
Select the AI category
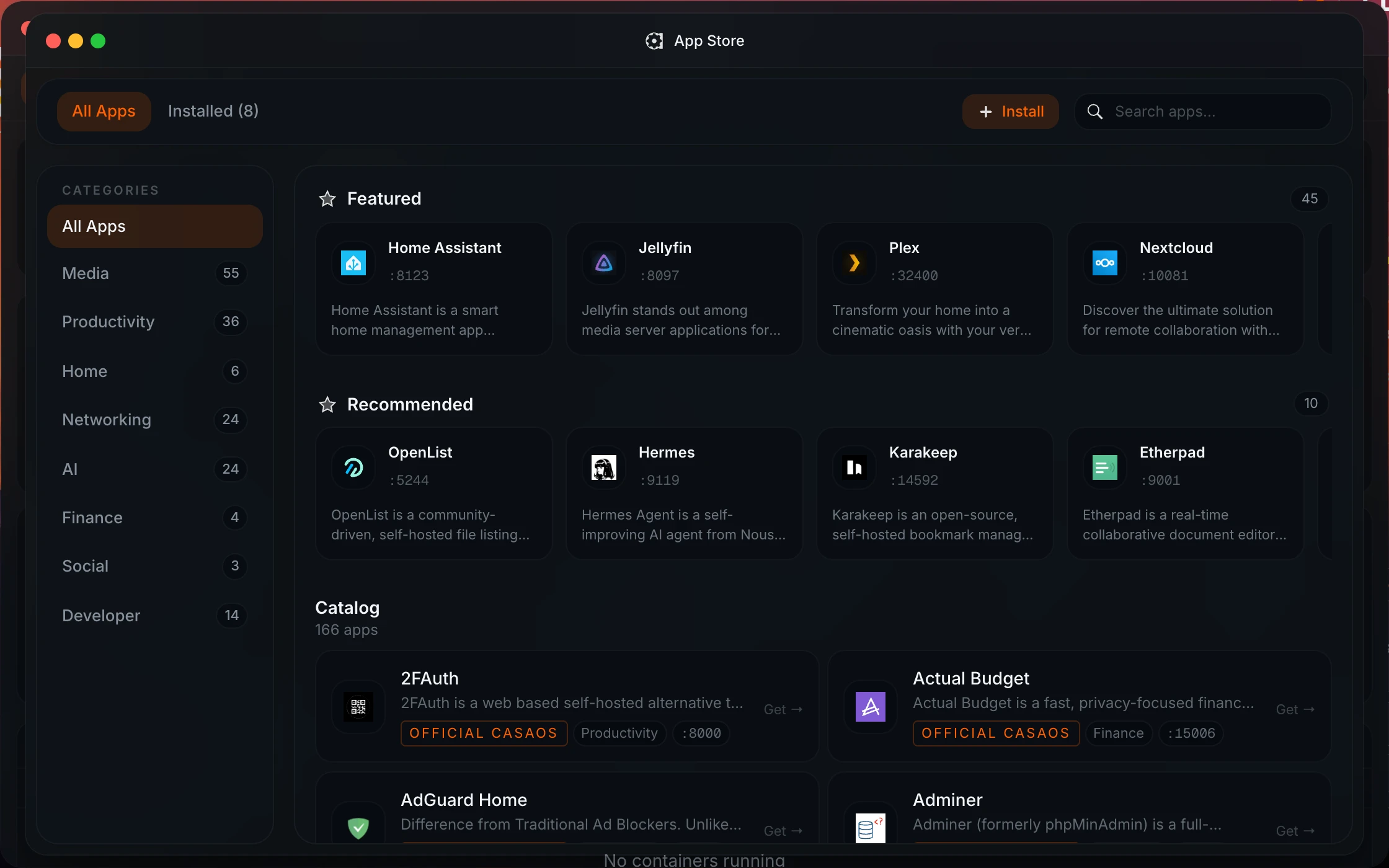tap(155, 469)
